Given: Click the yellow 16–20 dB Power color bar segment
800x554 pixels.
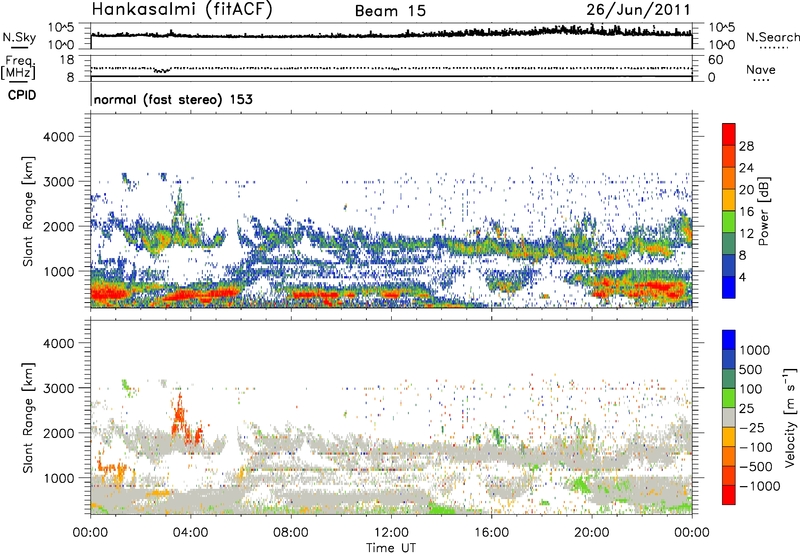Looking at the screenshot, I should click(x=729, y=200).
